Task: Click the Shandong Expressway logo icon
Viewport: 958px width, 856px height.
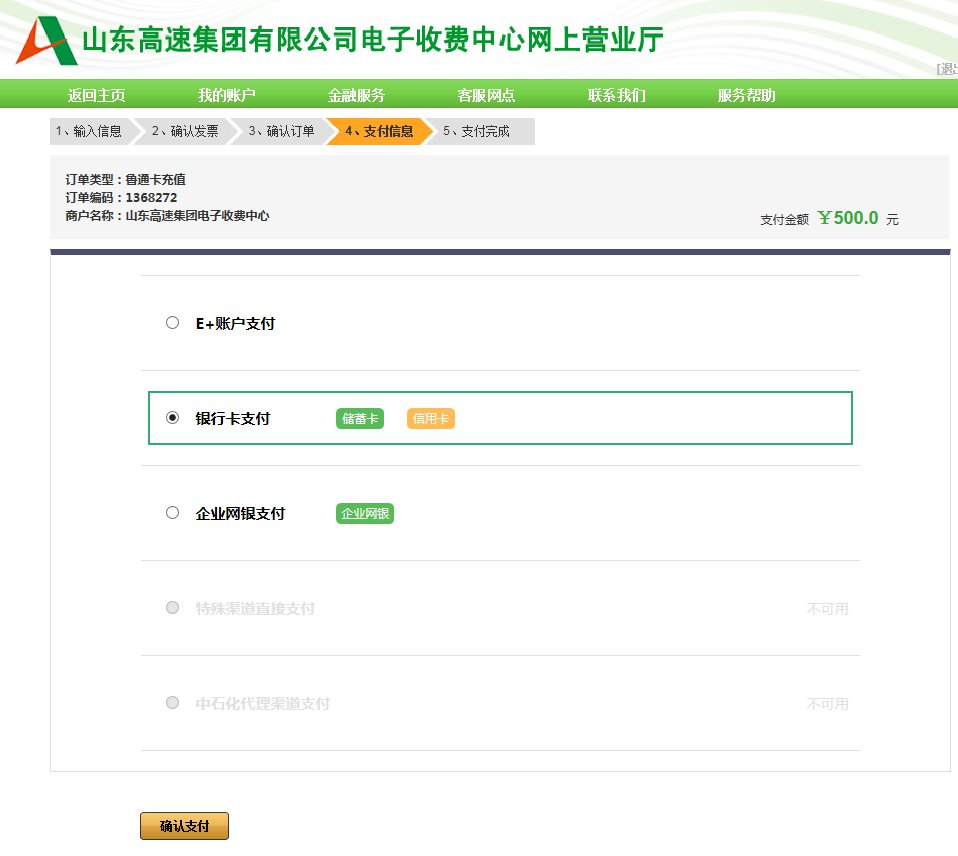Action: [x=46, y=40]
